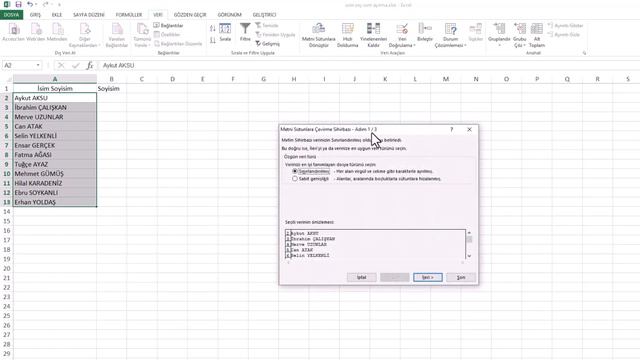Viewport: 640px width, 360px height.
Task: Switch to the EKLE ribbon tab
Action: click(57, 15)
